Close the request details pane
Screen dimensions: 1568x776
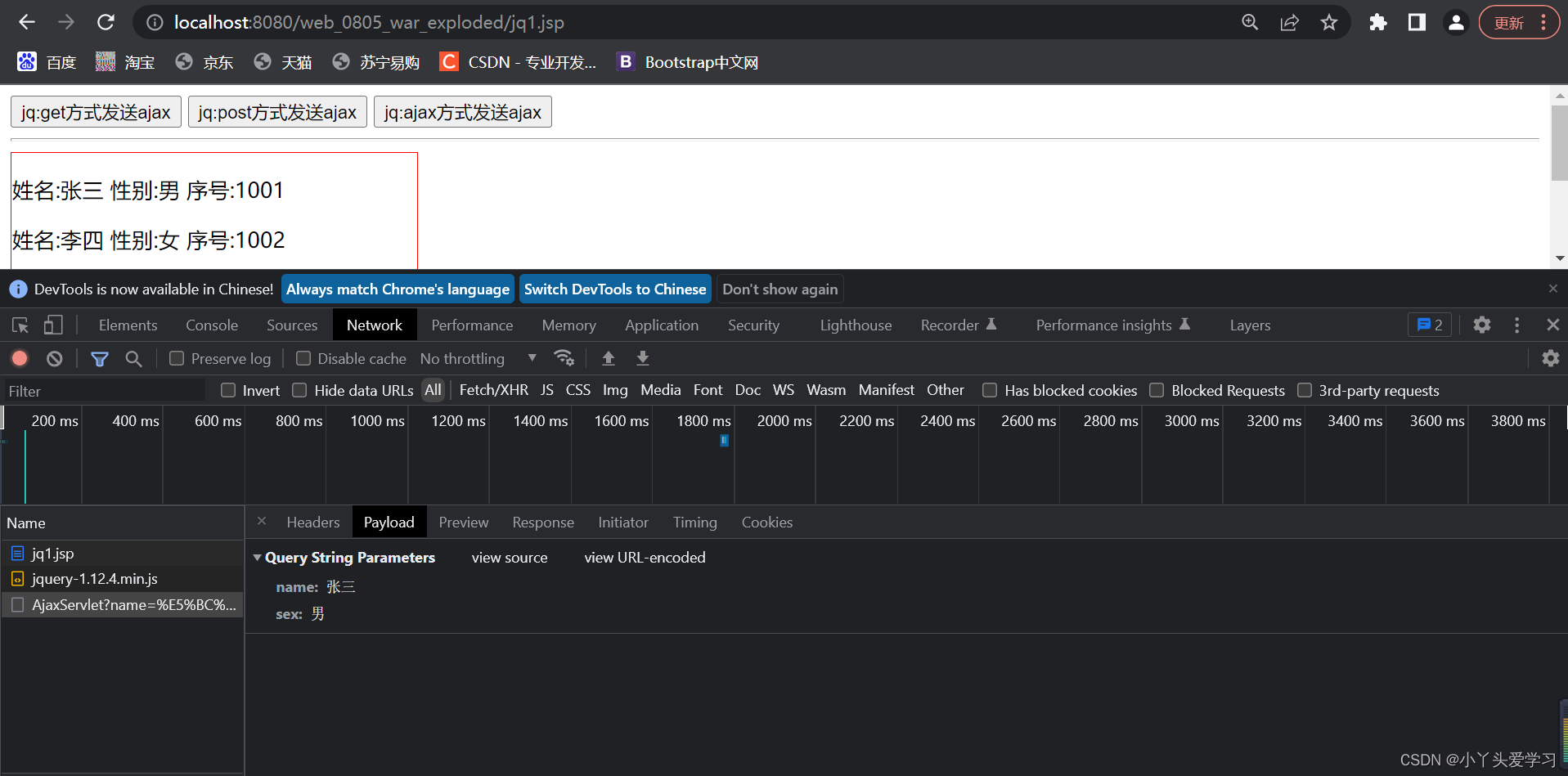coord(262,521)
